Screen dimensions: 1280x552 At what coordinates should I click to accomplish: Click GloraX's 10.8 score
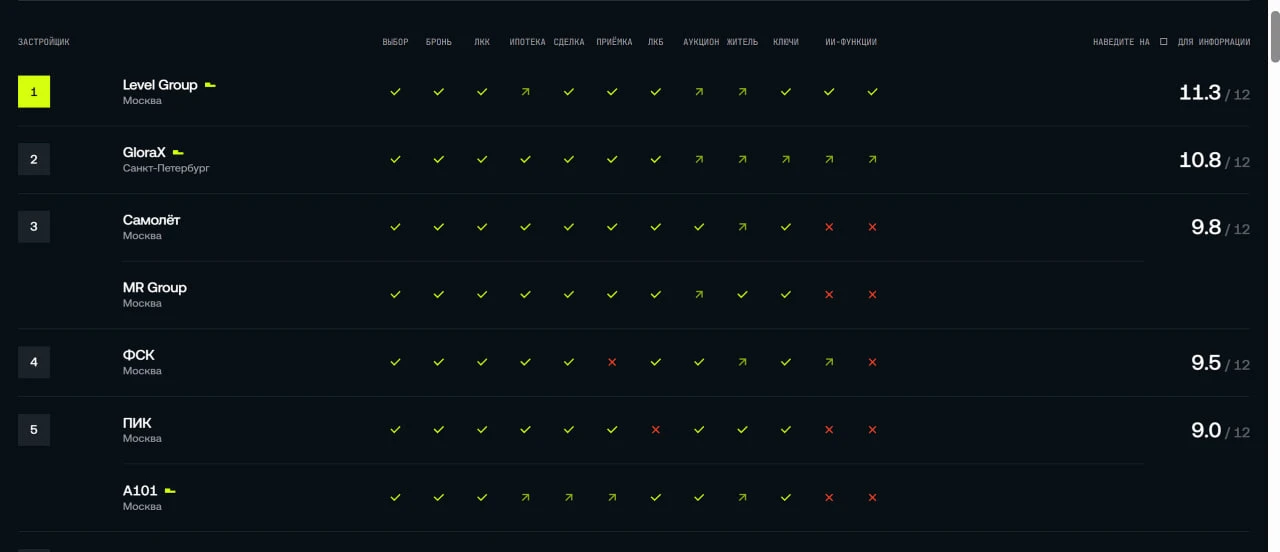coord(1200,160)
